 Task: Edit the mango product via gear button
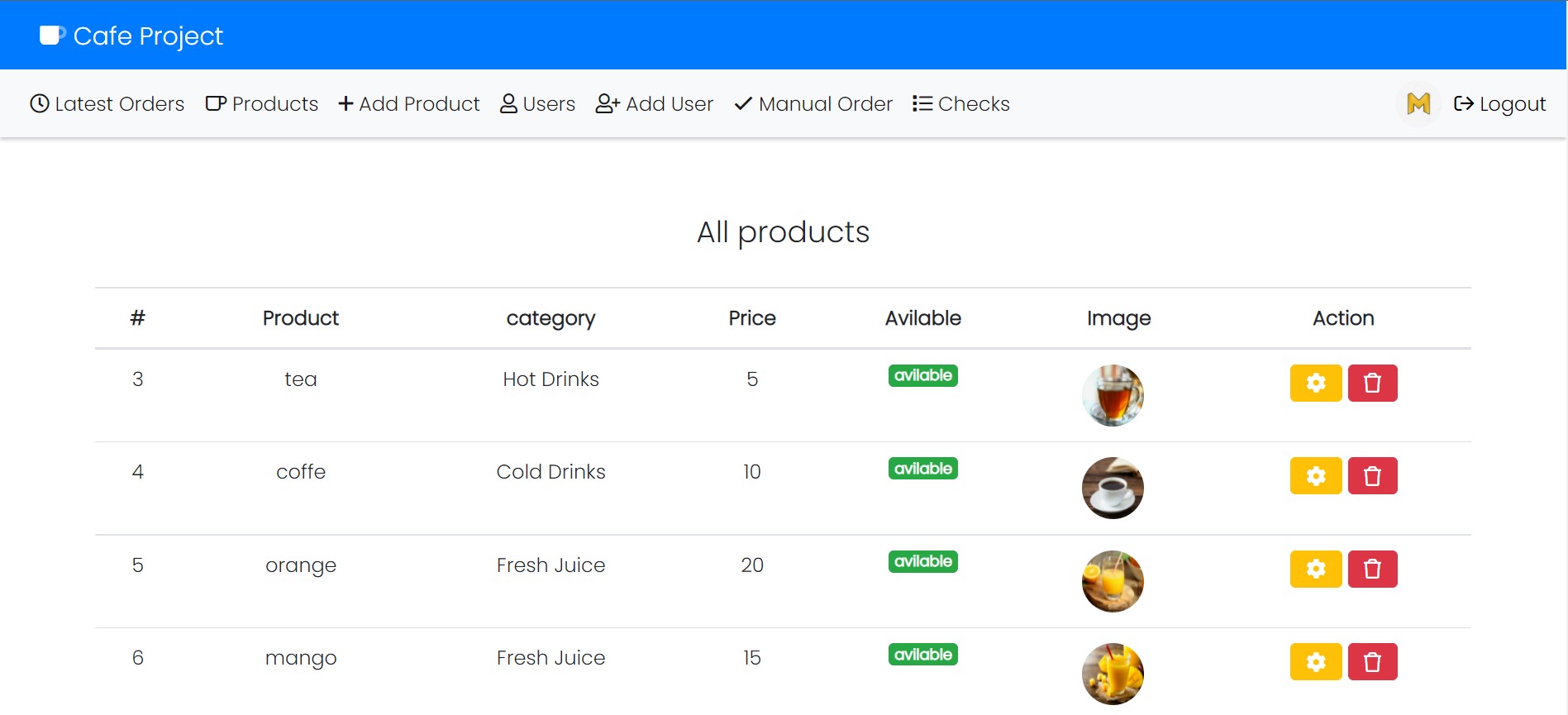[1316, 662]
